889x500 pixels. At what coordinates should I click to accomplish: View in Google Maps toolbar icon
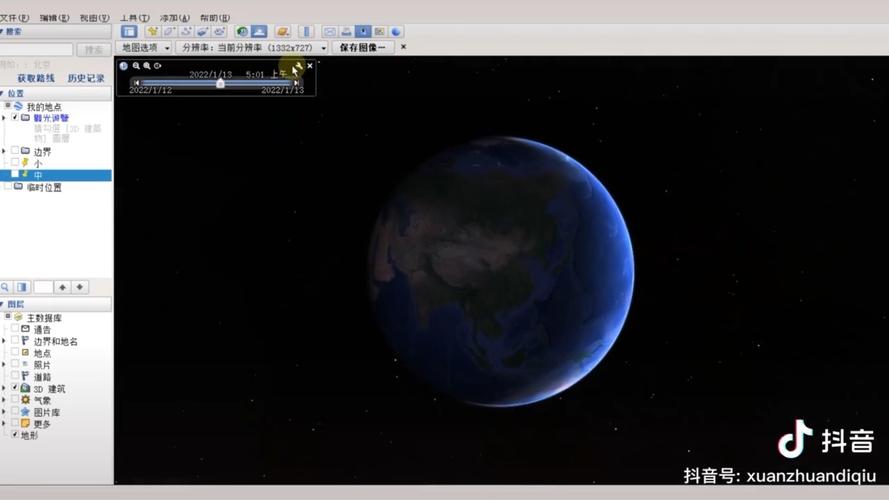tap(379, 32)
